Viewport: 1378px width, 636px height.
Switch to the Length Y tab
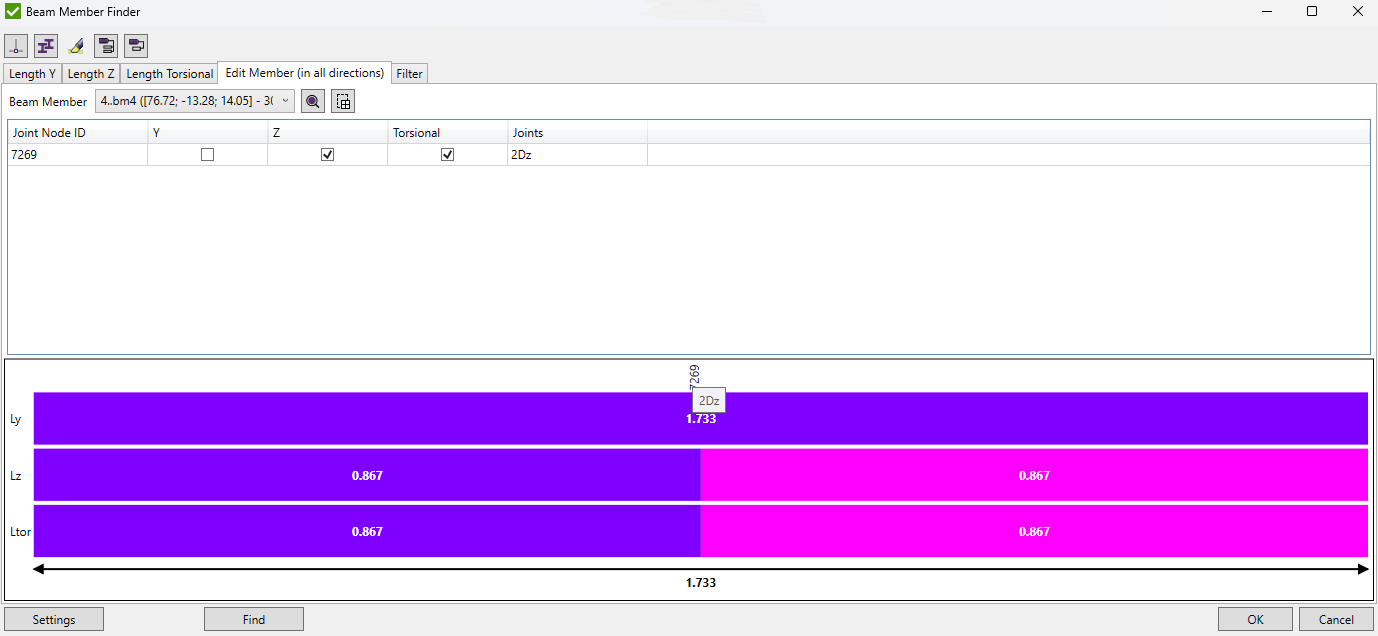[x=32, y=74]
